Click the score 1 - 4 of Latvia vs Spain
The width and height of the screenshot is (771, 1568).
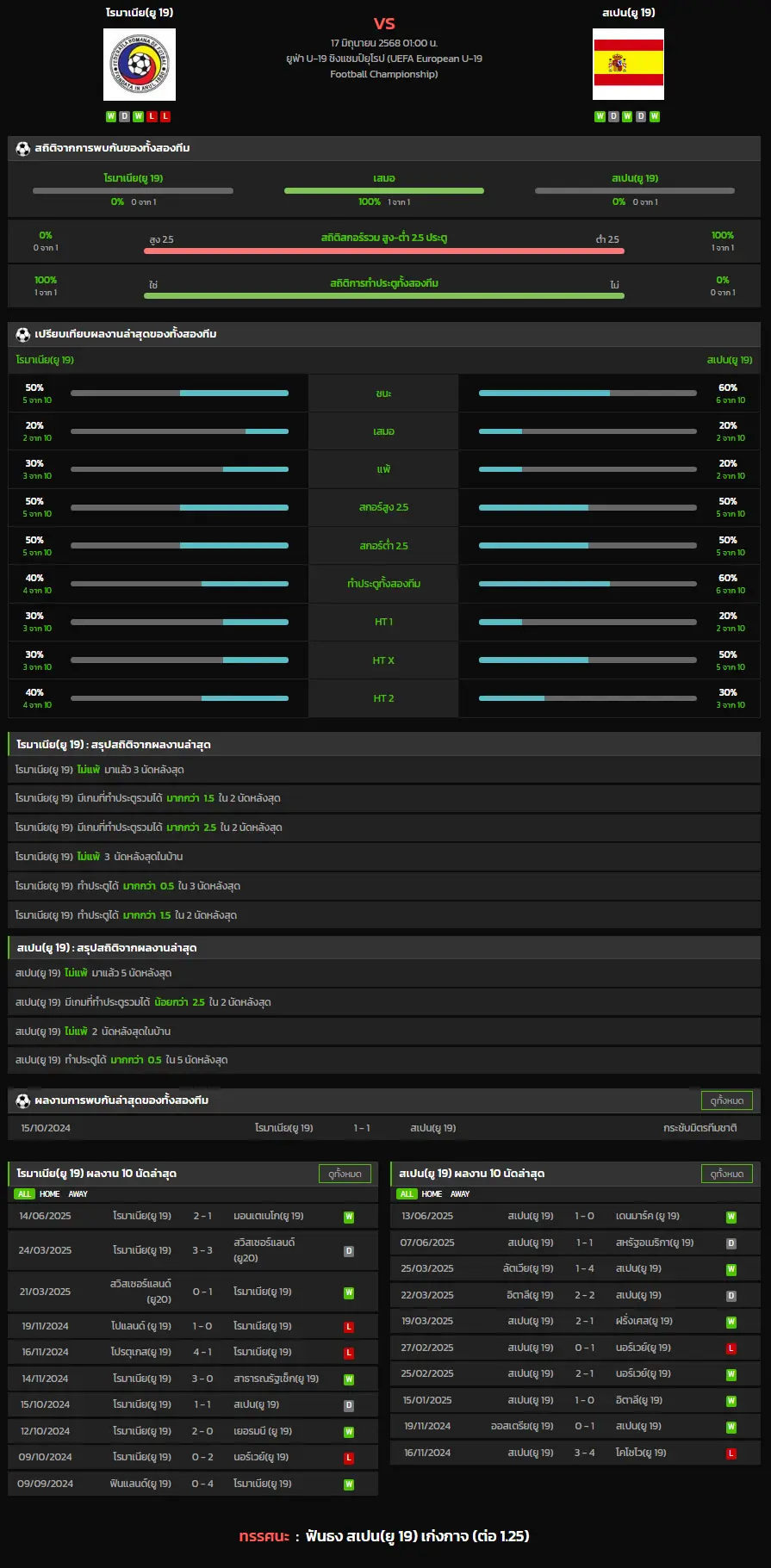(585, 1268)
